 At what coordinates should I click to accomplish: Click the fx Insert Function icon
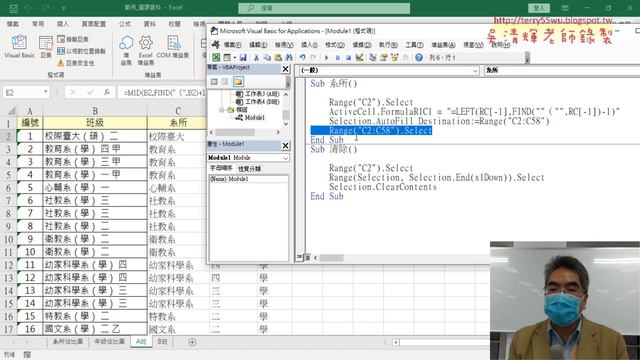[107, 93]
